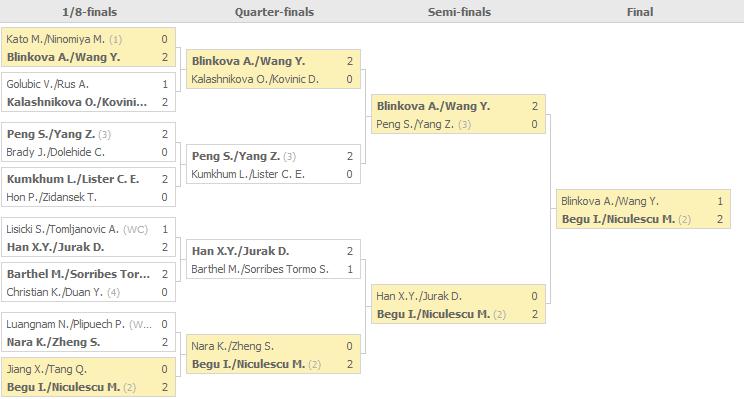
Task: Click the Kumkhum/Lister vs Hon/Zidansek match box
Action: [89, 187]
